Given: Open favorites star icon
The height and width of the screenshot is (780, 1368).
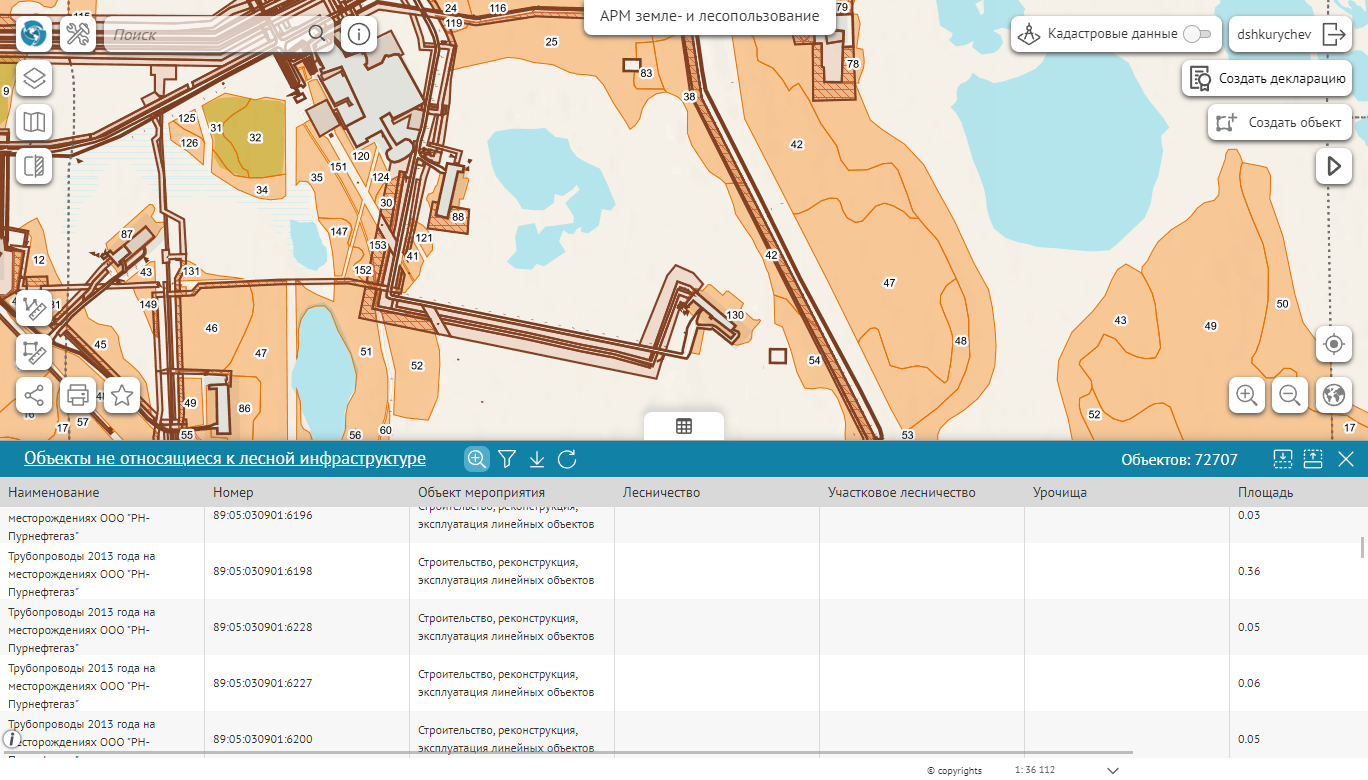Looking at the screenshot, I should 122,395.
